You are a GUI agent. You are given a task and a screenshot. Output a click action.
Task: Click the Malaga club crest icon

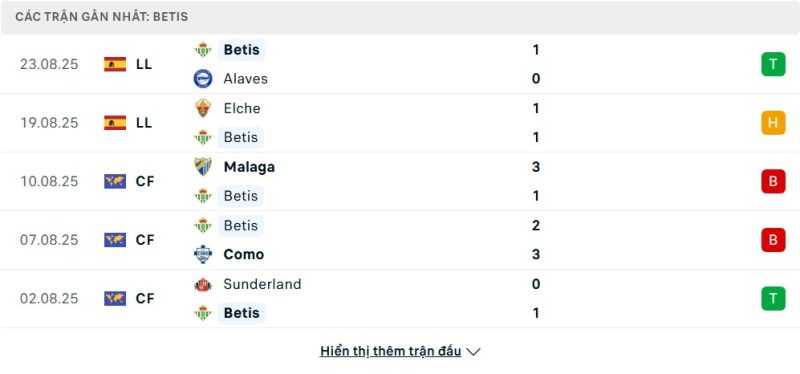pos(203,167)
